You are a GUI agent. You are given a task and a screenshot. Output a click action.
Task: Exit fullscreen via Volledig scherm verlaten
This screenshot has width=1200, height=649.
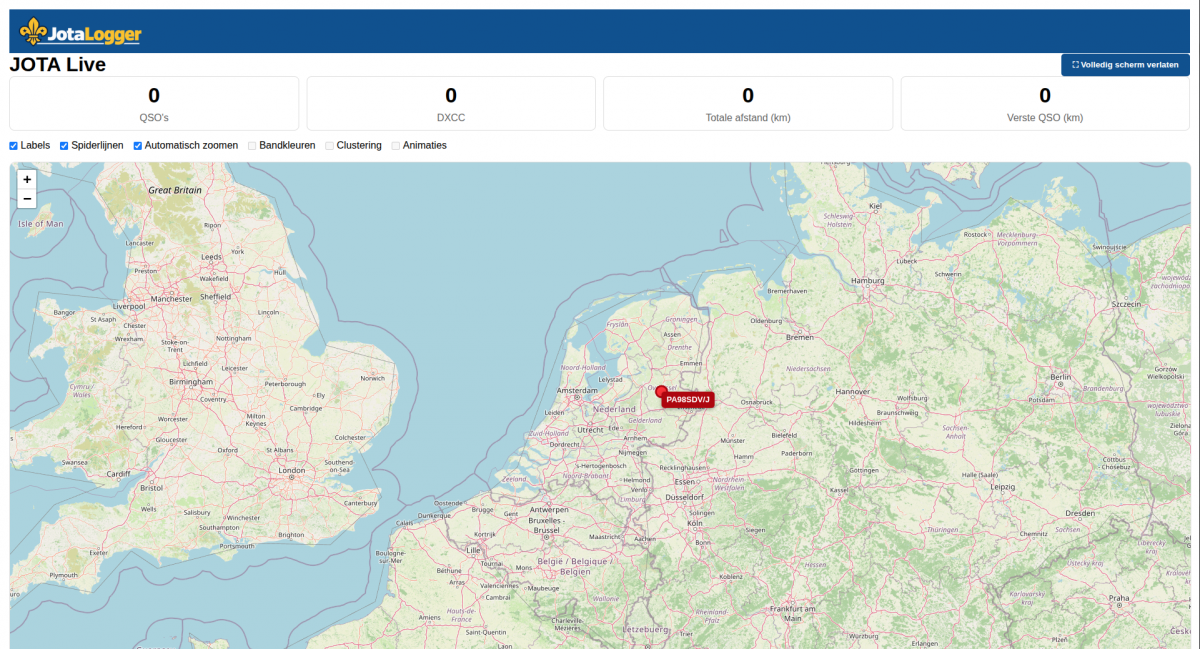[x=1125, y=65]
